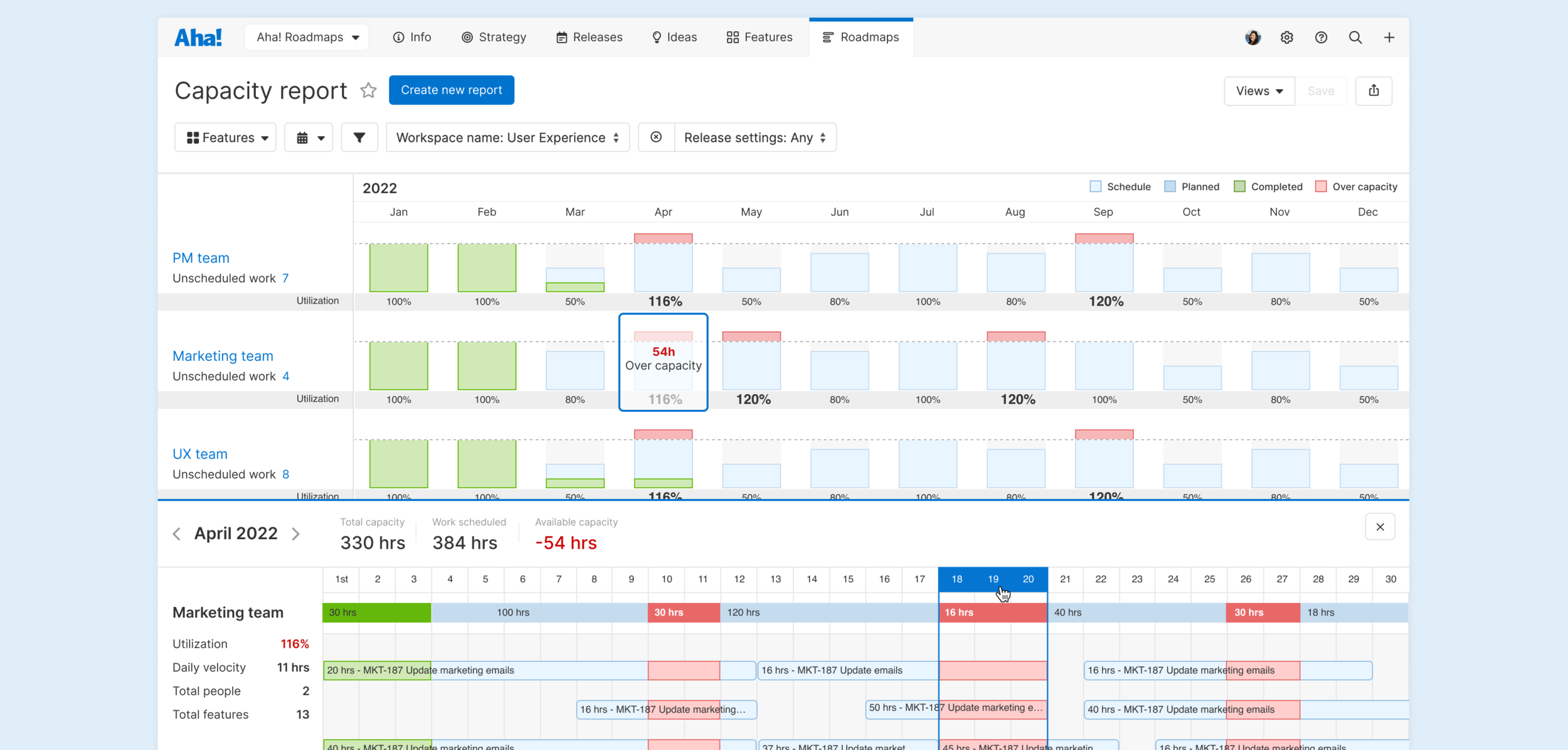
Task: Go to the Features tab
Action: click(x=760, y=37)
